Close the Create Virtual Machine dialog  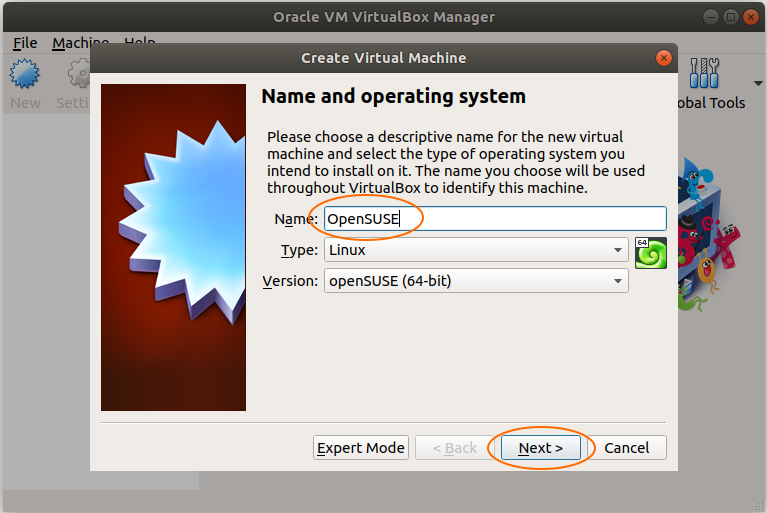click(x=663, y=58)
